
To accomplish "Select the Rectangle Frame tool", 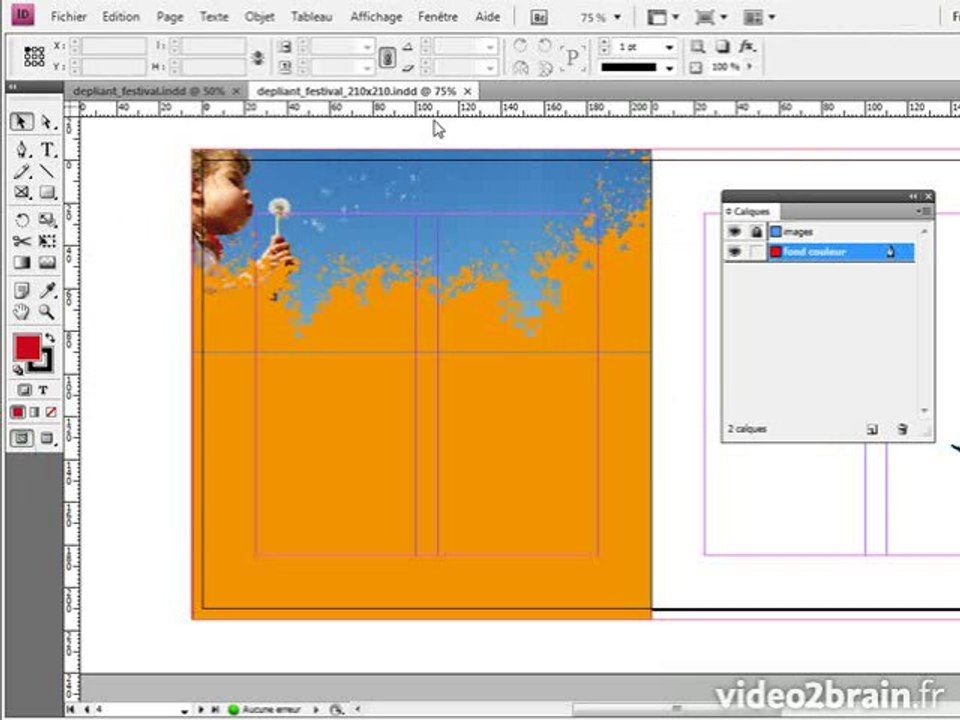I will click(21, 192).
